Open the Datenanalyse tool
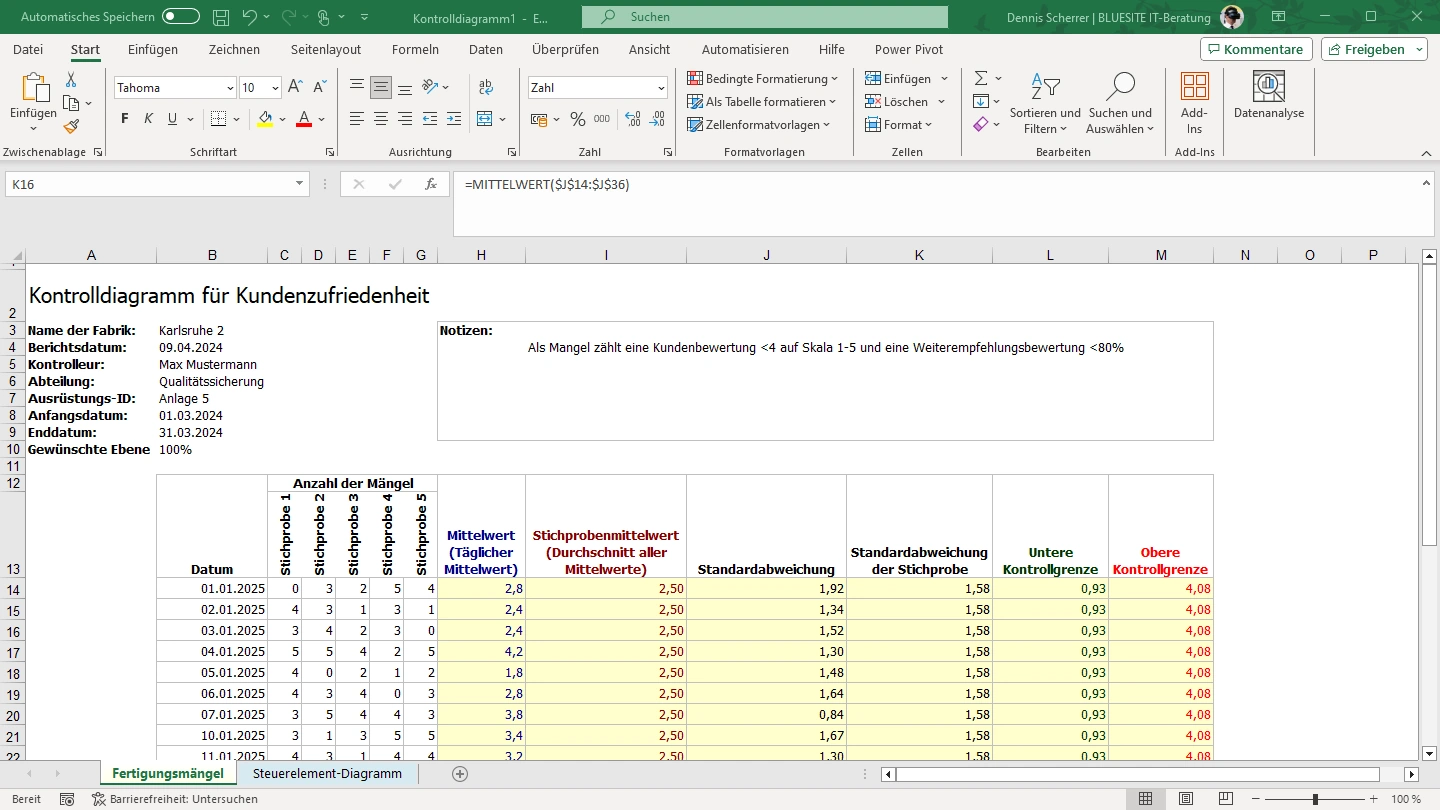The image size is (1440, 810). [1268, 97]
